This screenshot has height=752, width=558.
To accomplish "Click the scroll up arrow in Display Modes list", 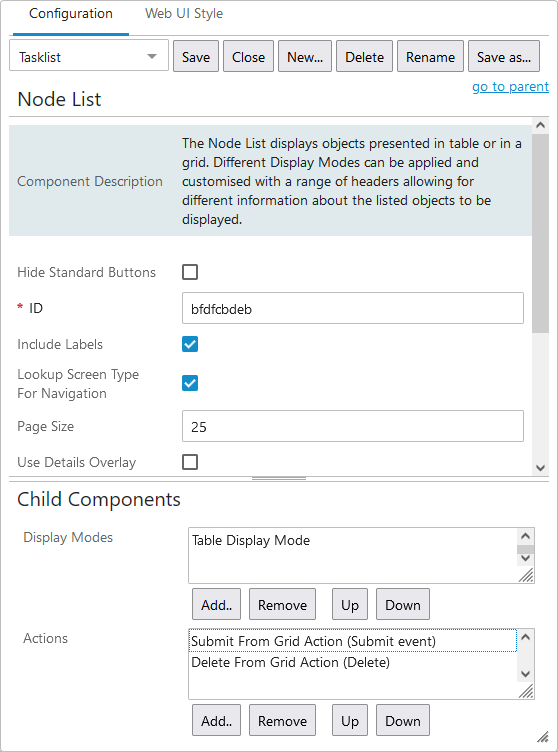I will (x=525, y=536).
